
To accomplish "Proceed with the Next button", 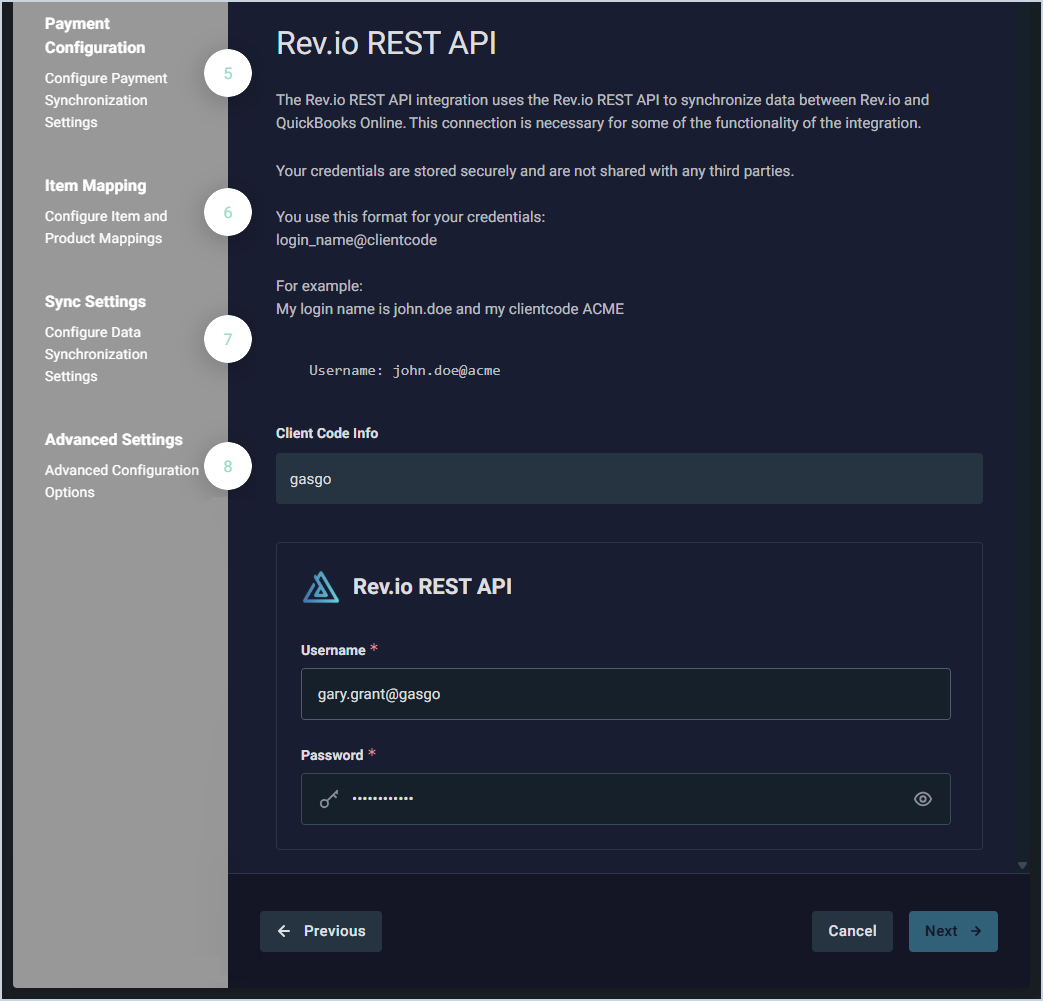I will [953, 931].
